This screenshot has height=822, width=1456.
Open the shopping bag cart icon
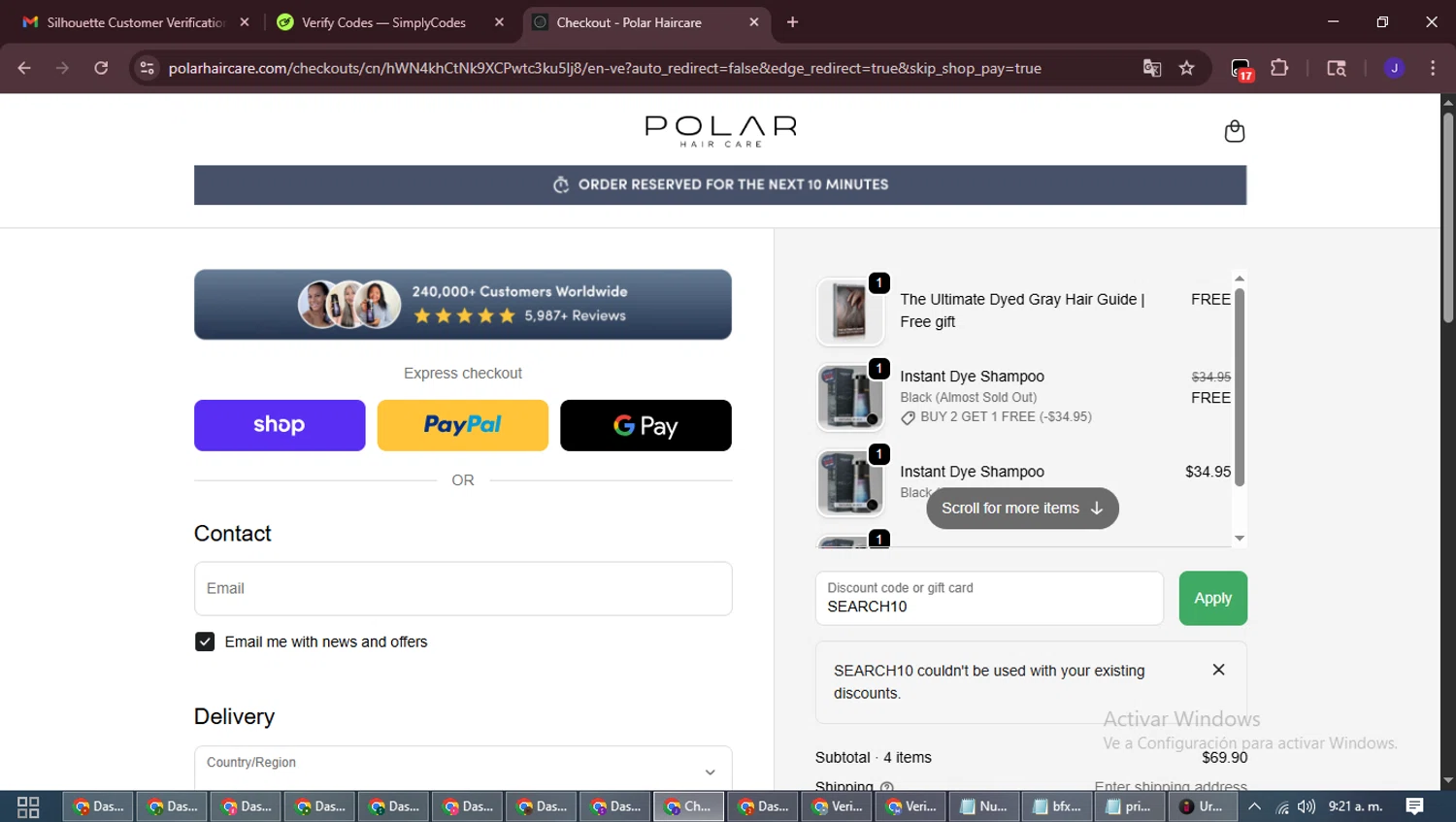click(x=1234, y=131)
